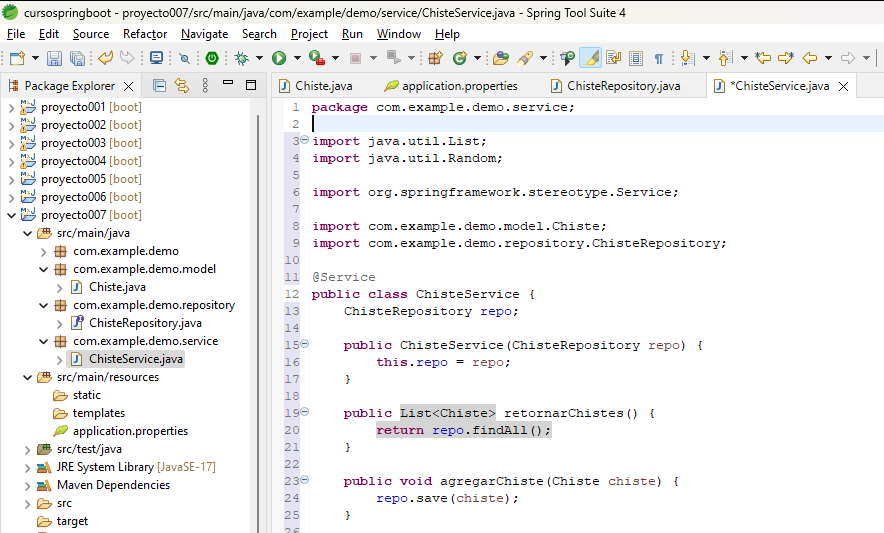Viewport: 884px width, 533px height.
Task: Click the yellow left-curved arrow toolbar icon
Action: point(105,58)
